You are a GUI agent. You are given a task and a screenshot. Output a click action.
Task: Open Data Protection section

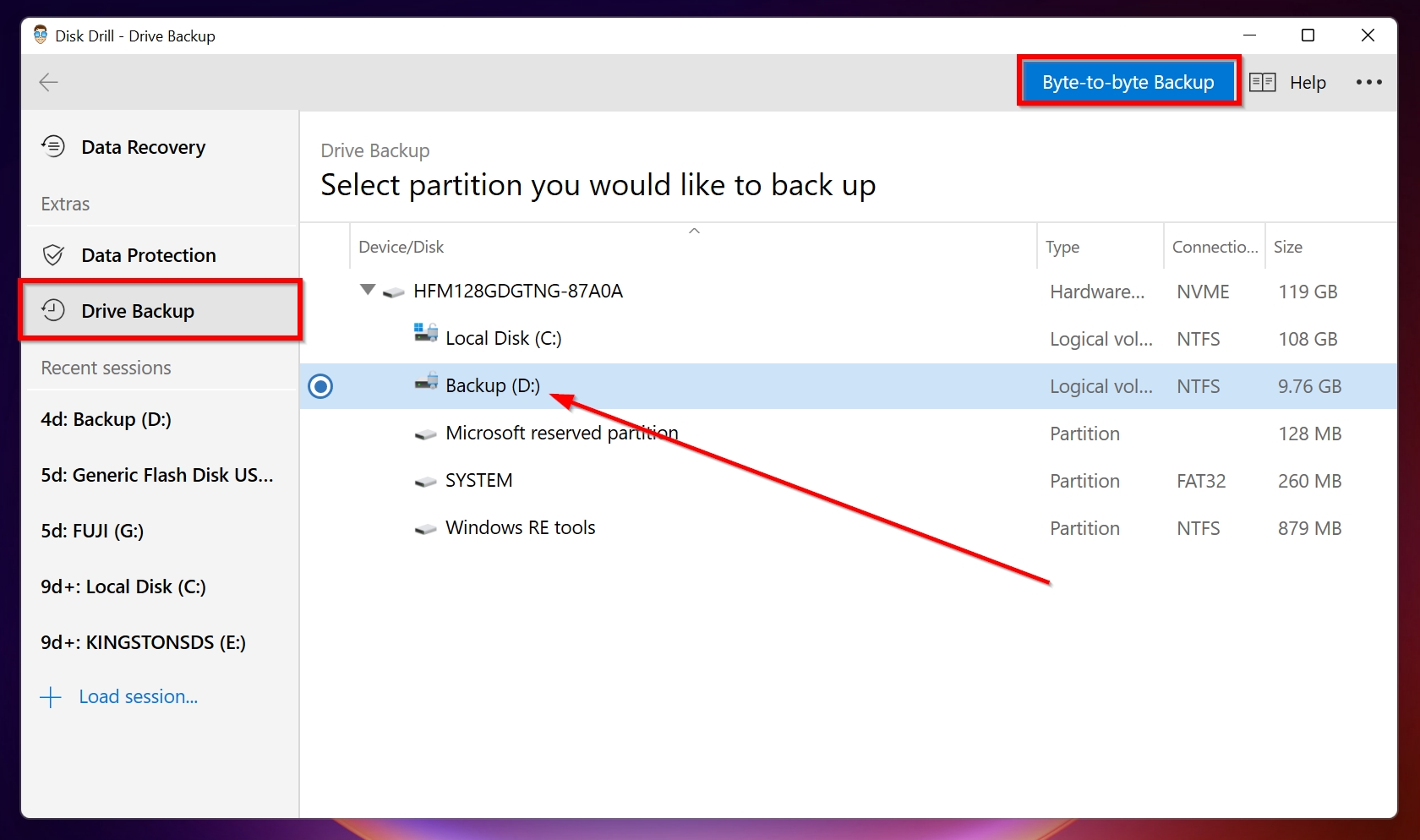pos(161,255)
